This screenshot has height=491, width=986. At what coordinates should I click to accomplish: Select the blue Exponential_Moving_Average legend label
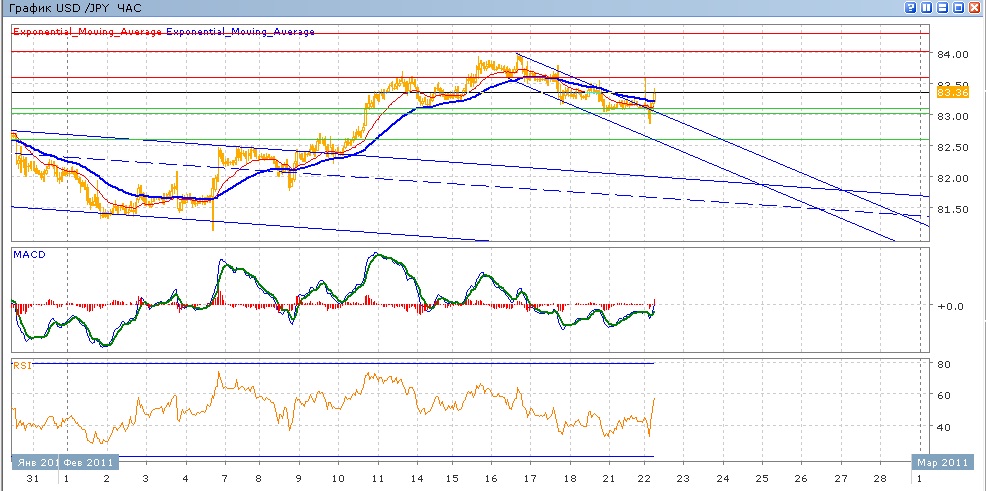pos(240,31)
